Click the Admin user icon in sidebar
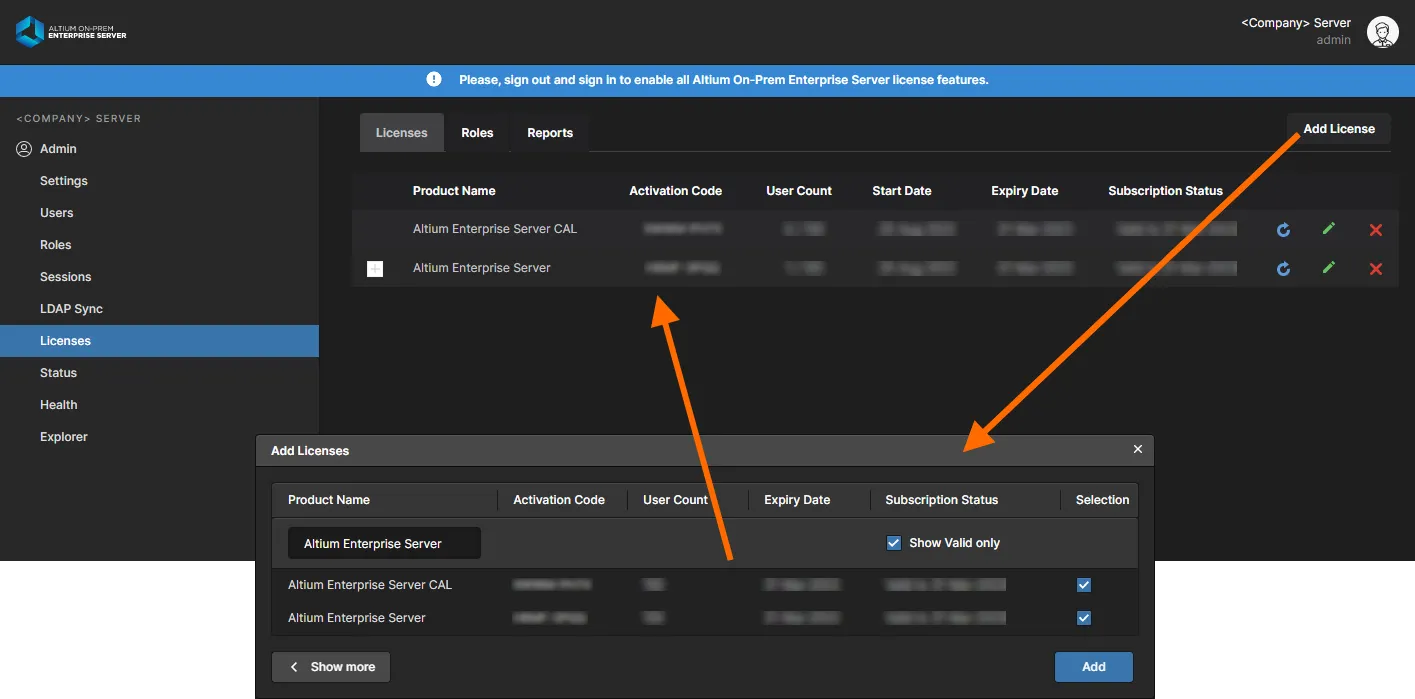Viewport: 1415px width, 699px height. pyautogui.click(x=24, y=149)
